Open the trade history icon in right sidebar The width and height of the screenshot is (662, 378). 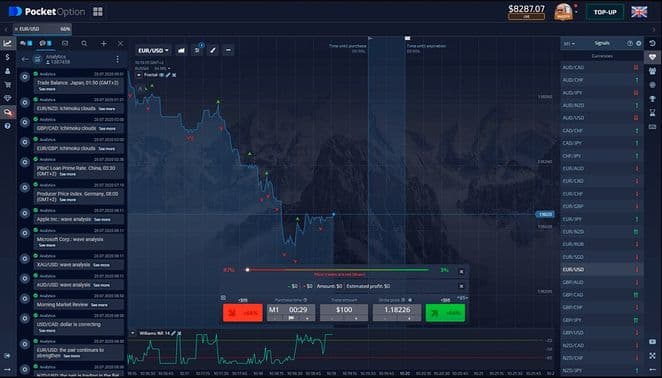(652, 43)
